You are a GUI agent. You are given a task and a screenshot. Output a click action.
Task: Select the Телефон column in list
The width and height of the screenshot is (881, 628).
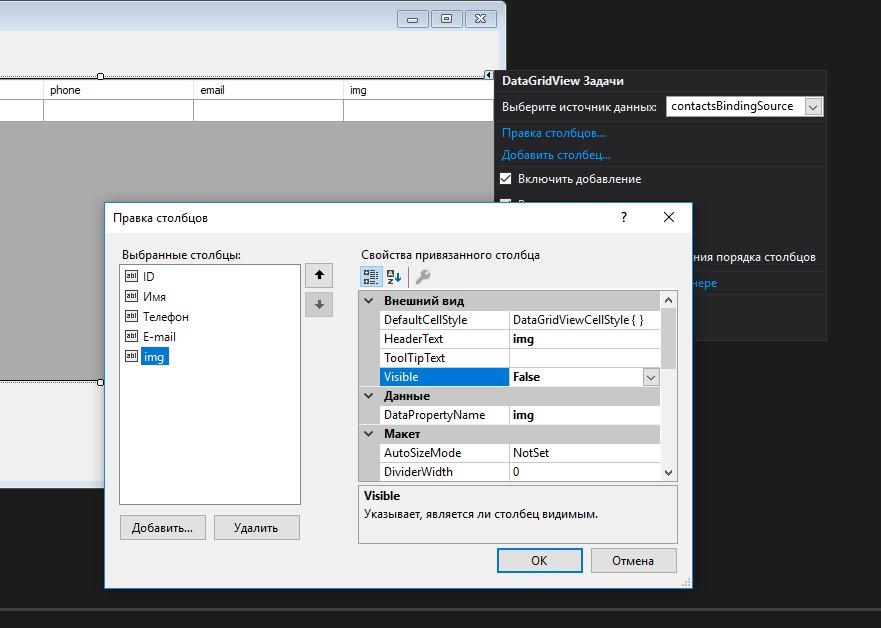[x=165, y=317]
